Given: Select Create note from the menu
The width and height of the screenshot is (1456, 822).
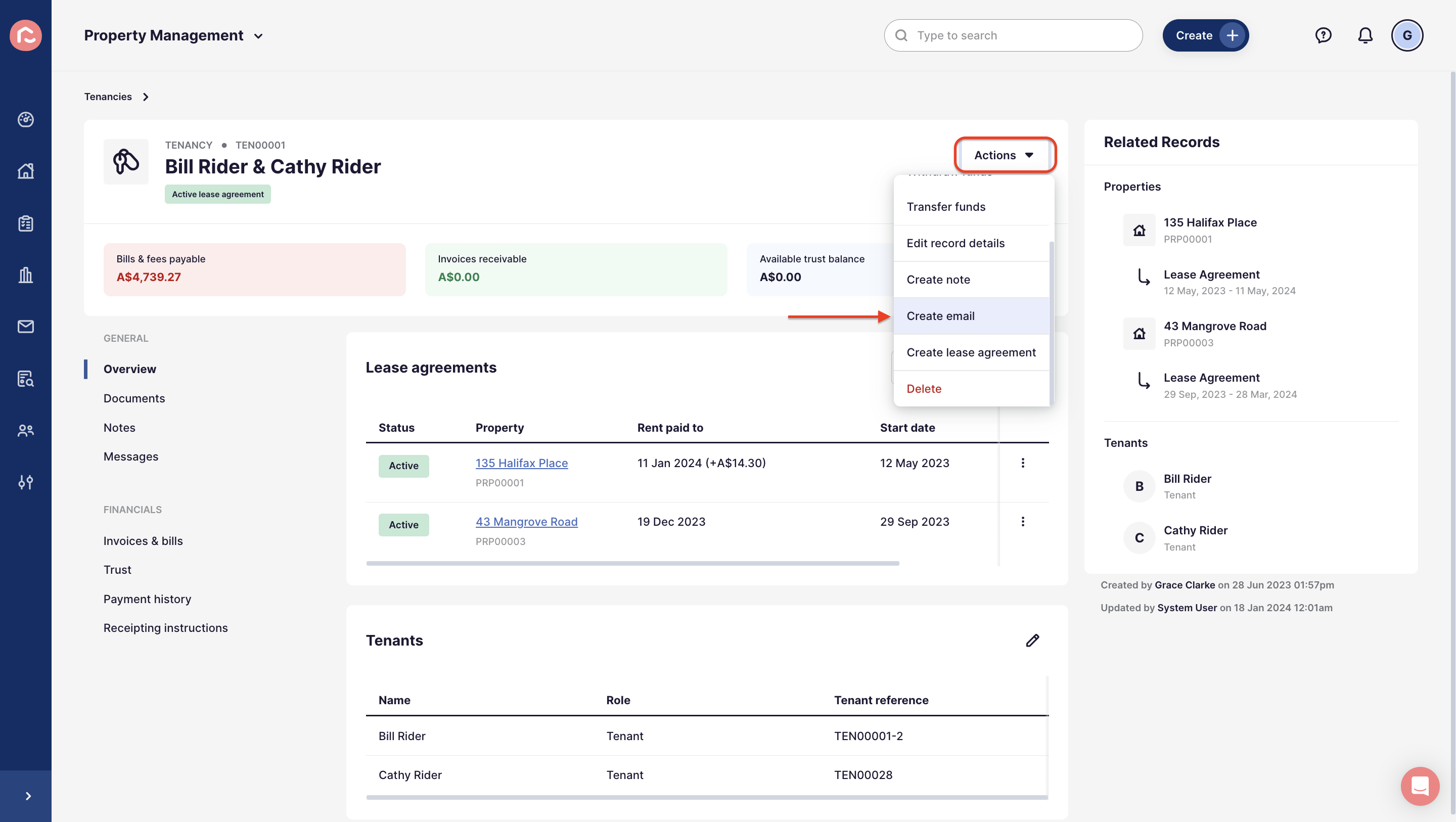Looking at the screenshot, I should tap(971, 279).
